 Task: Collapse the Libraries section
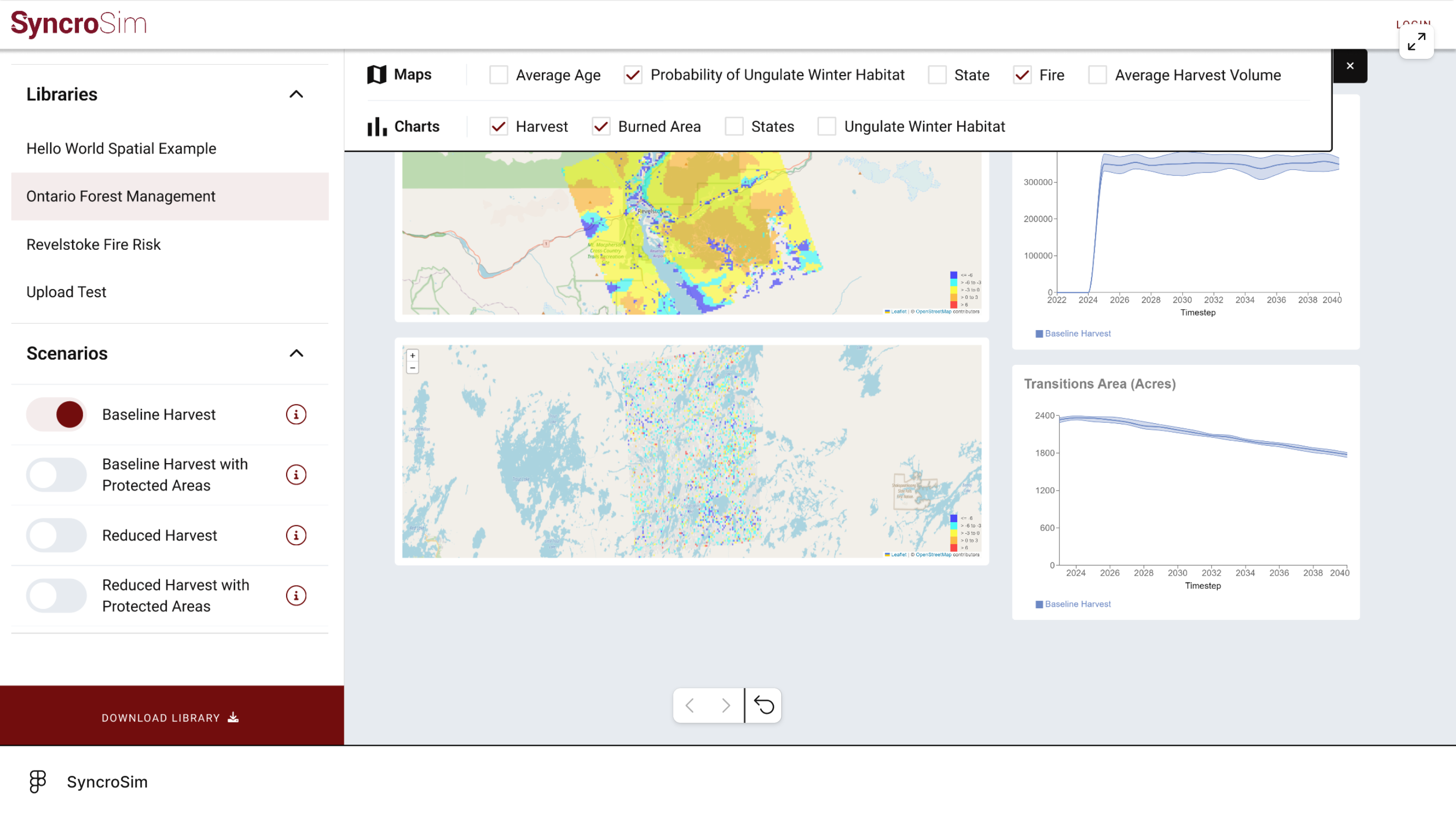pos(296,94)
